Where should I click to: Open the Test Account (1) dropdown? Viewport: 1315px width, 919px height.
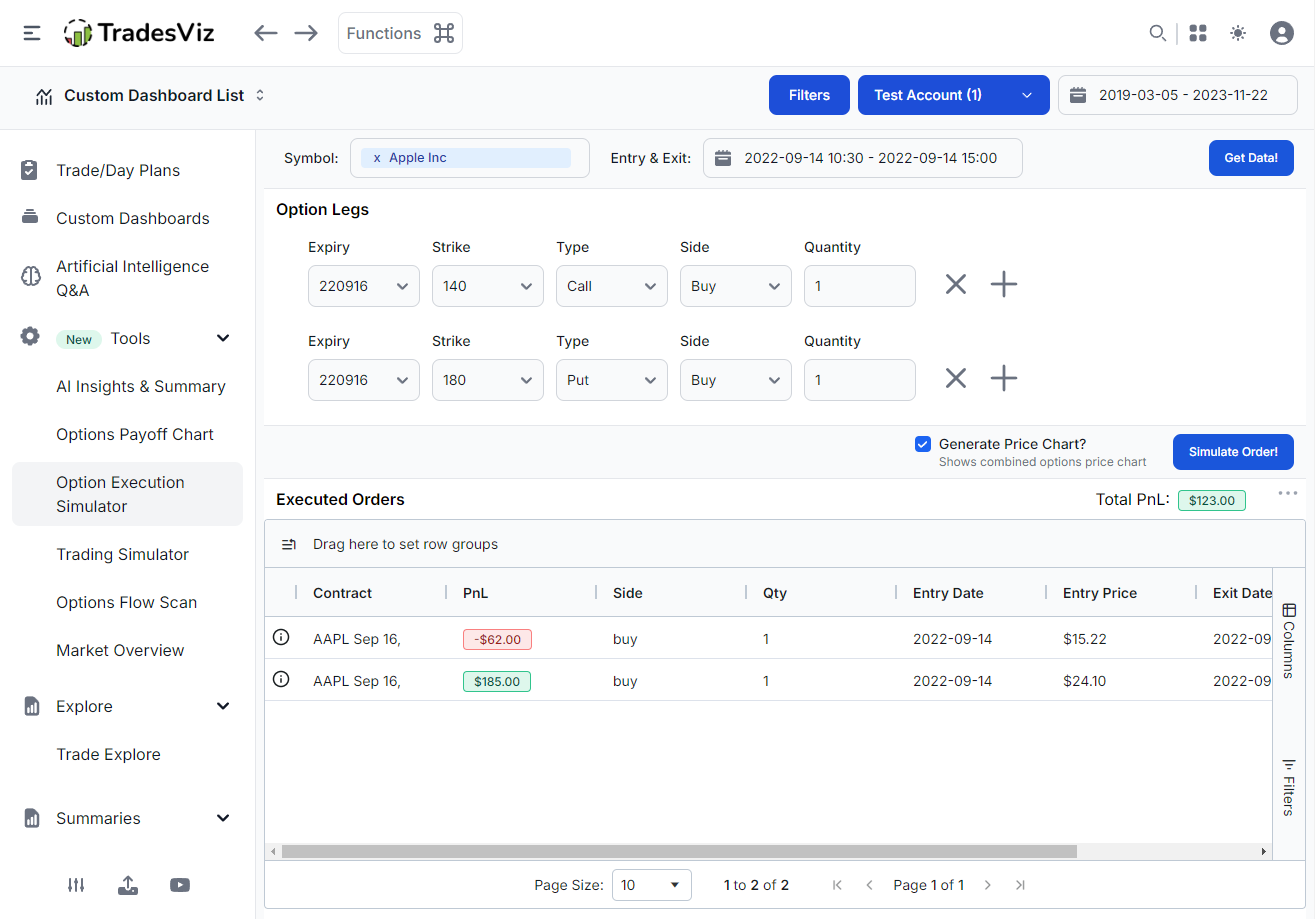pyautogui.click(x=953, y=95)
